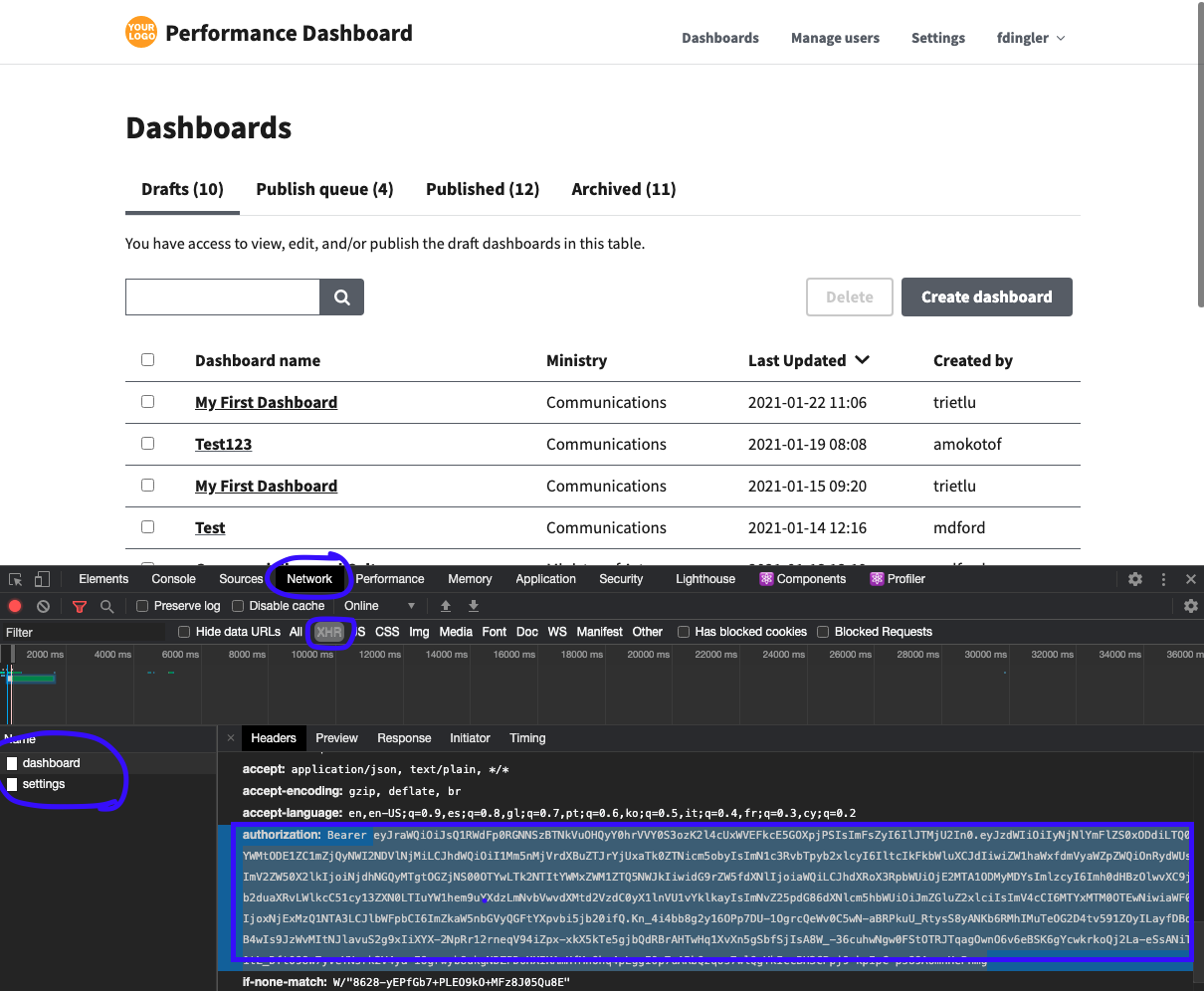Enable the Preserve log checkbox

tap(142, 606)
